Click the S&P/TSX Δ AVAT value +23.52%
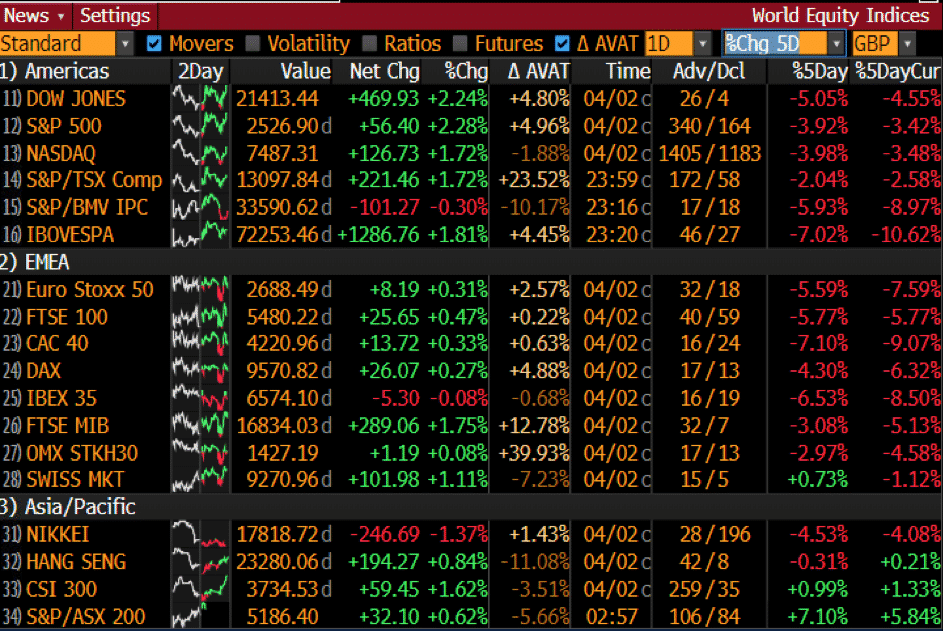This screenshot has height=631, width=943. click(x=533, y=179)
